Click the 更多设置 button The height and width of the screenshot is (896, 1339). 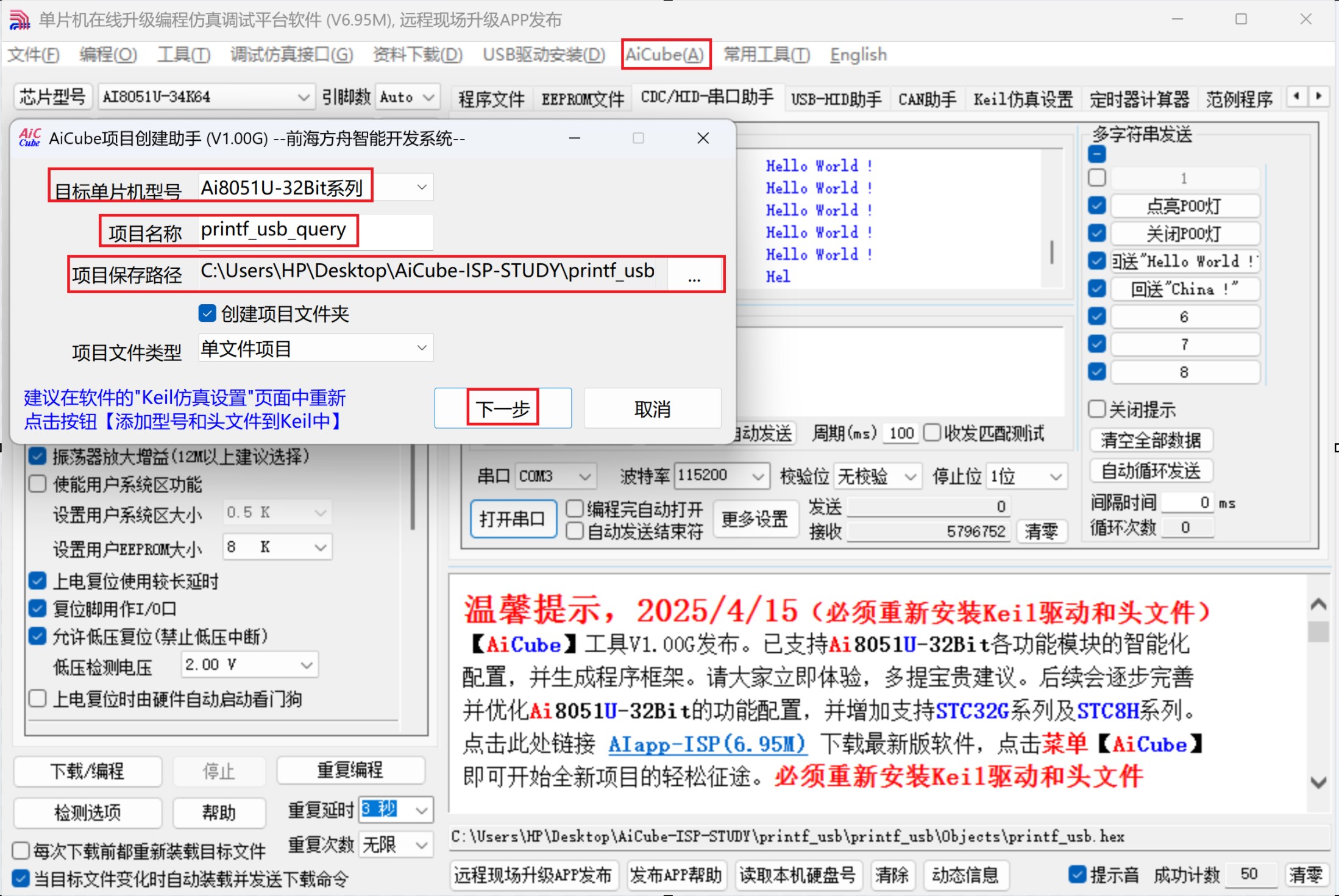755,519
